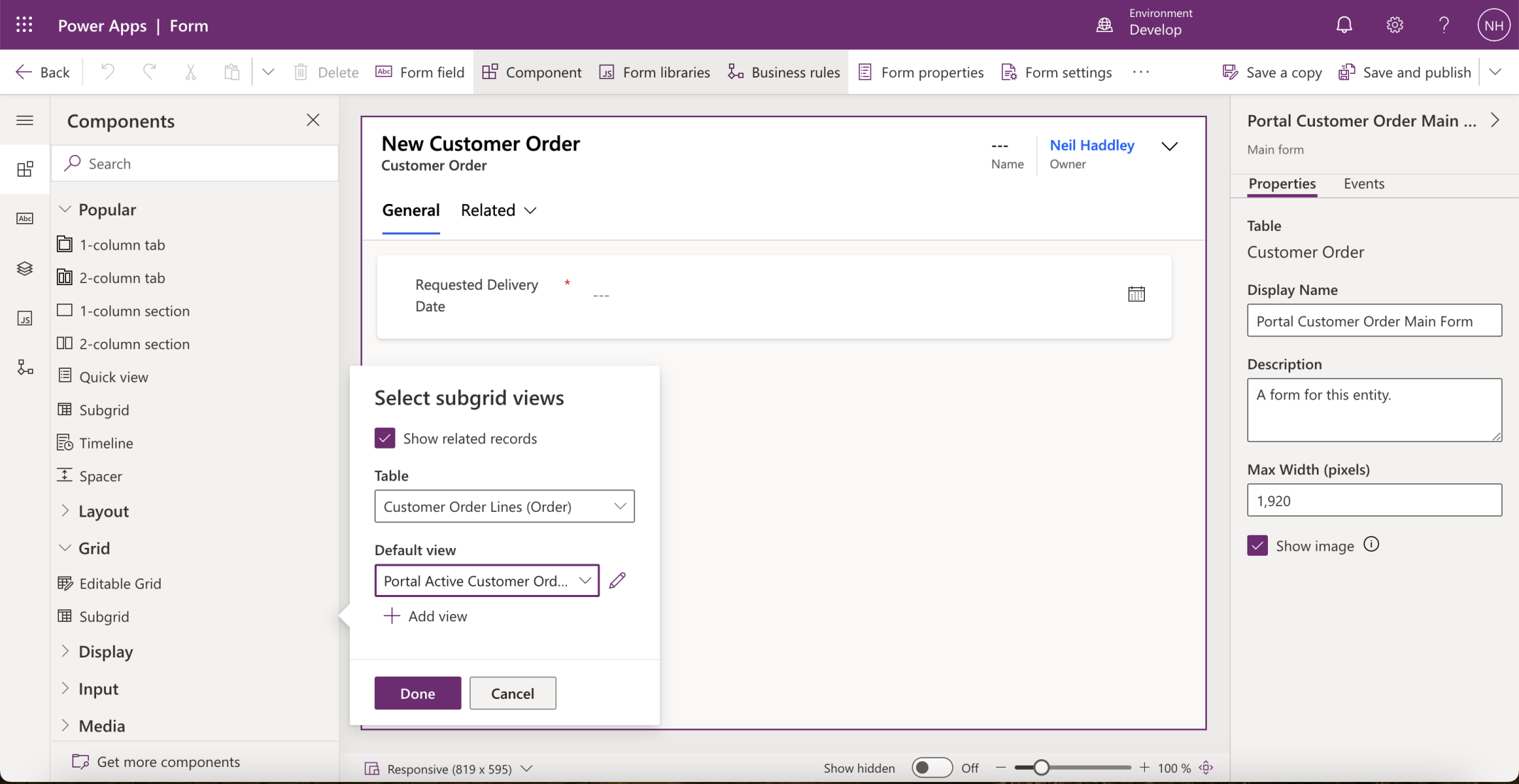Click the fit-to-width icon beside the zoom percentage
The image size is (1519, 784).
tap(1206, 768)
